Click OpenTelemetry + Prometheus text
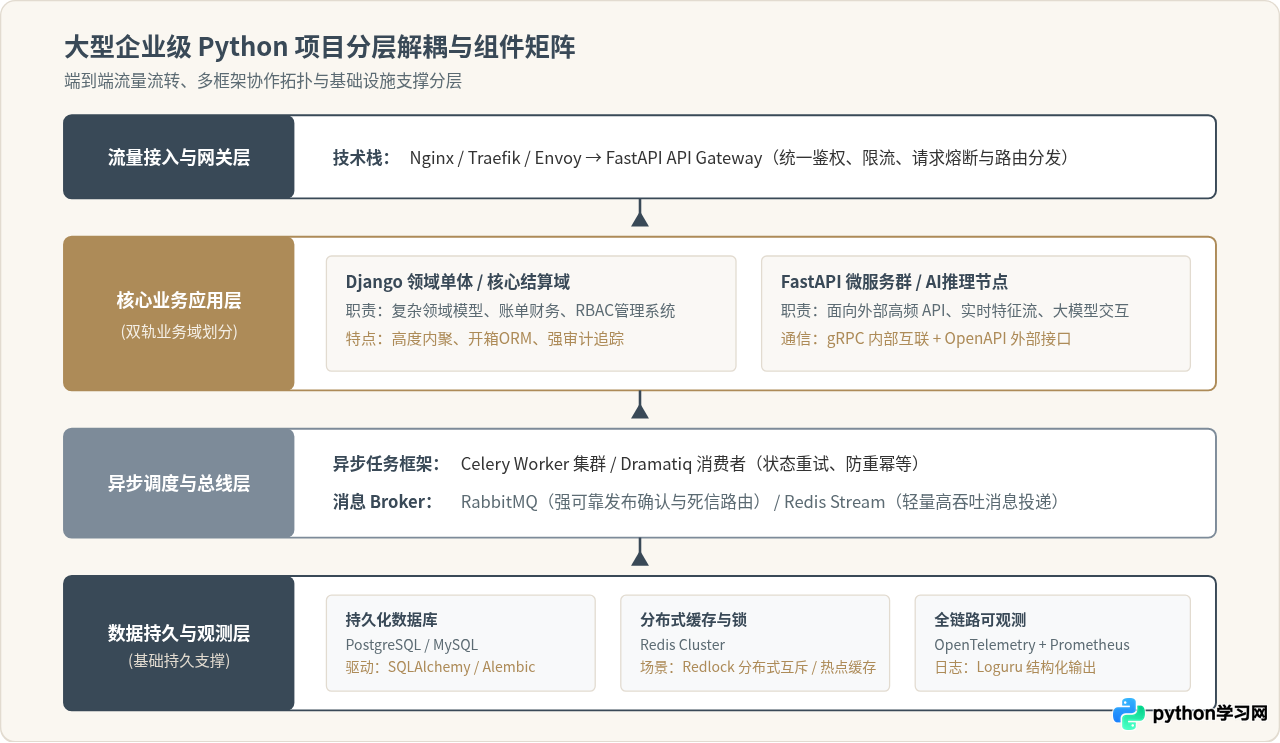 point(1032,645)
